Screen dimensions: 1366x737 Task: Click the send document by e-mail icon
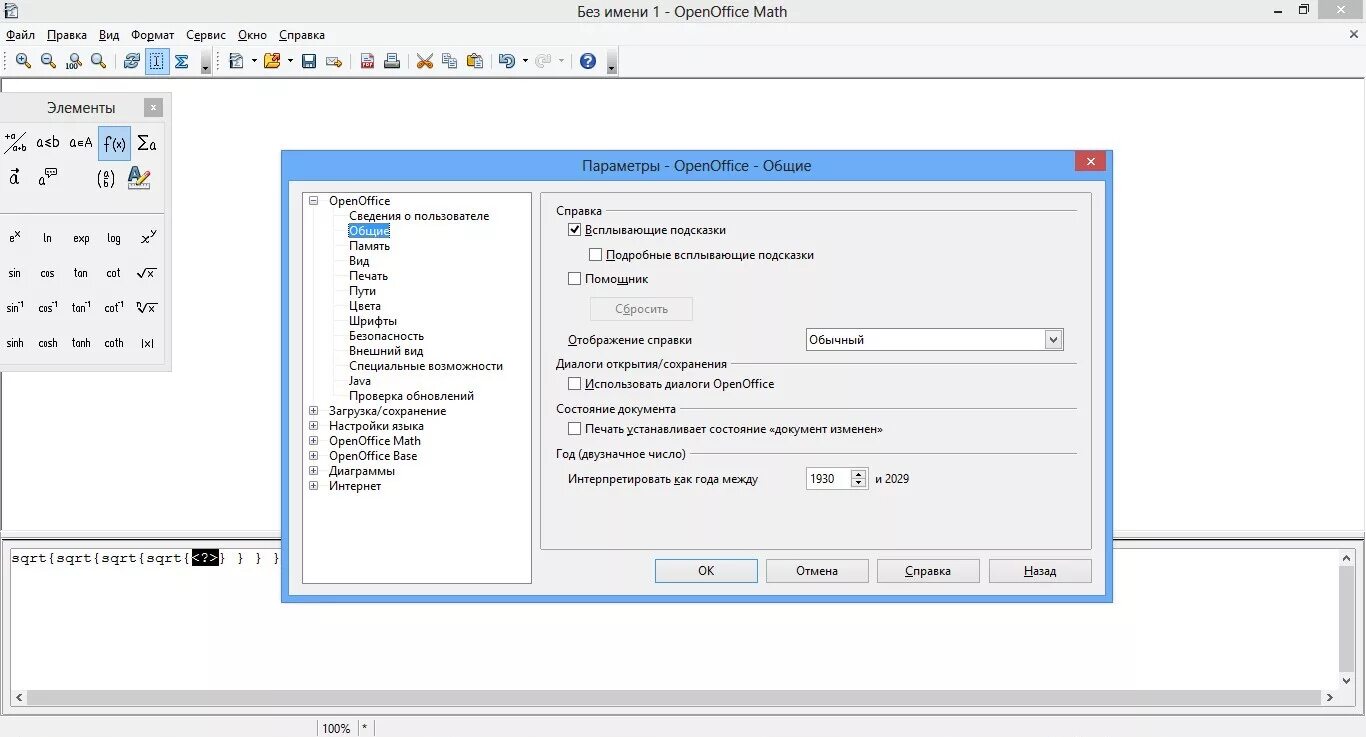point(334,61)
